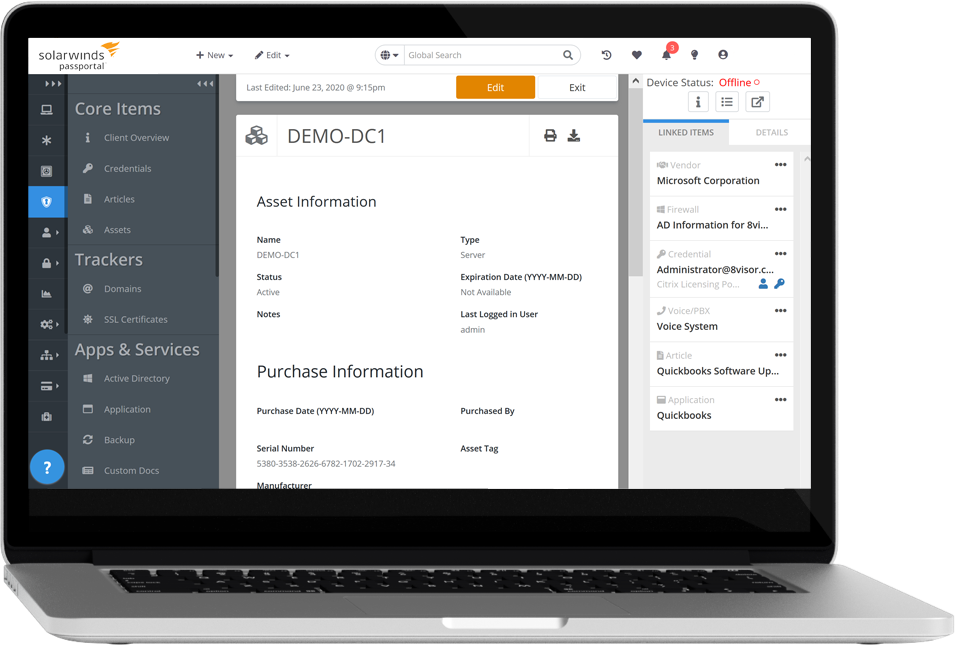Image resolution: width=955 pixels, height=645 pixels.
Task: Open user account profile icon
Action: point(723,55)
